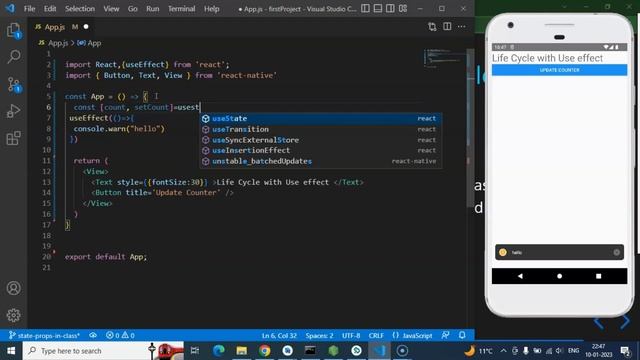Click Ln 6, Col 32 in status bar
Screen dimensions: 640x360
(x=279, y=336)
